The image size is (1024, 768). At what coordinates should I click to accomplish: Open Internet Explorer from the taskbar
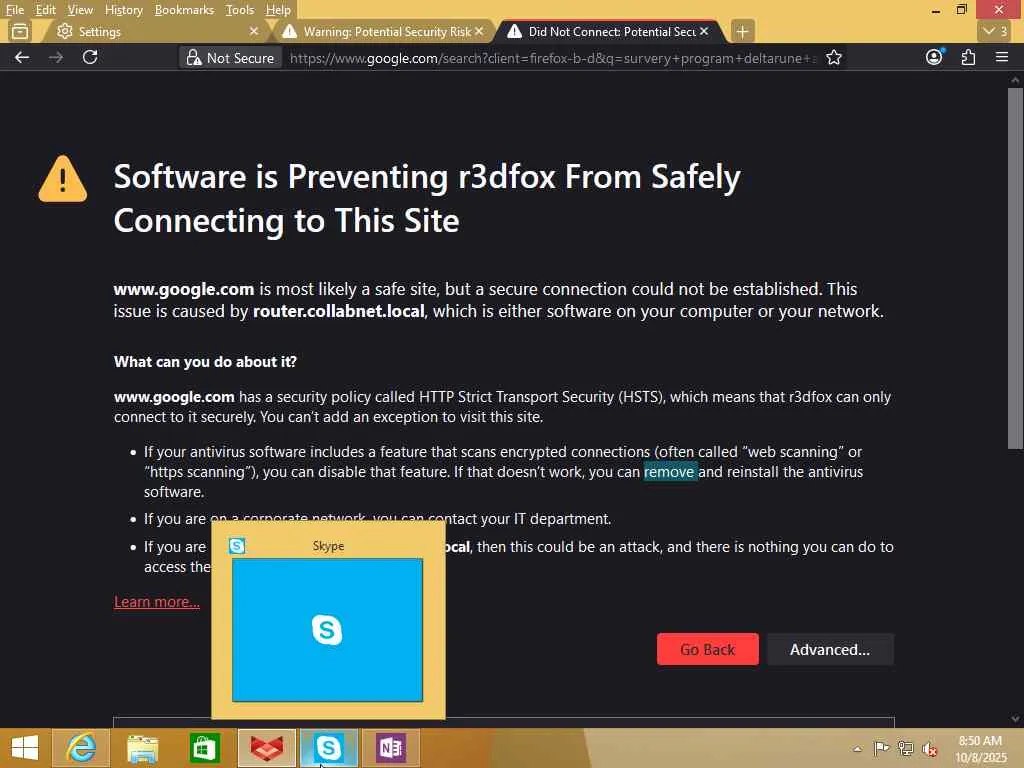pyautogui.click(x=81, y=748)
